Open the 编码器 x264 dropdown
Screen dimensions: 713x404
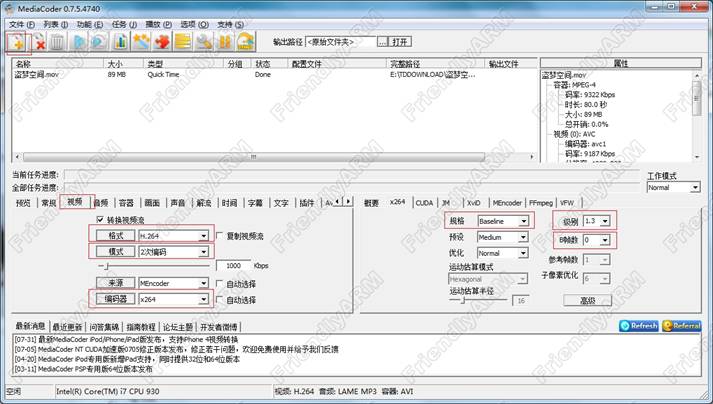tap(203, 299)
